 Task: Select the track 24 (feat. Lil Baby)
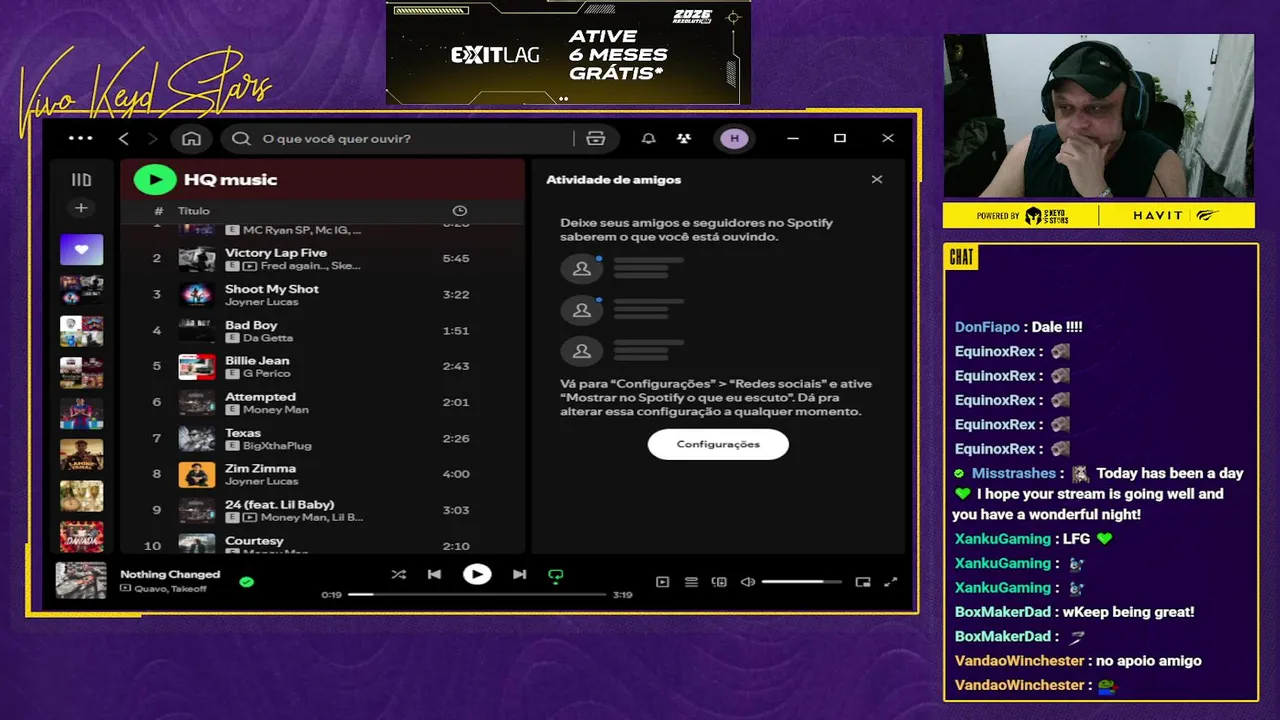click(280, 505)
